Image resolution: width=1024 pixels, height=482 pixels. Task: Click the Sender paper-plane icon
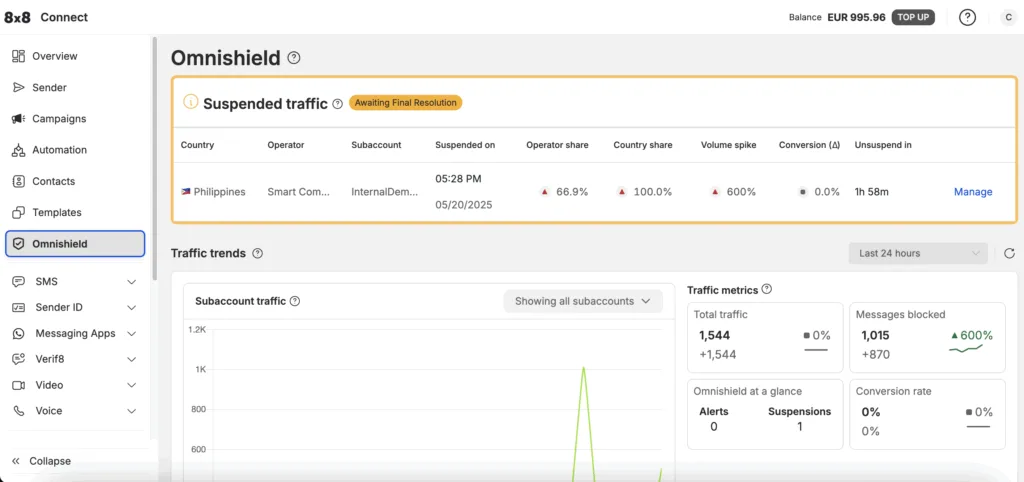[x=18, y=88]
